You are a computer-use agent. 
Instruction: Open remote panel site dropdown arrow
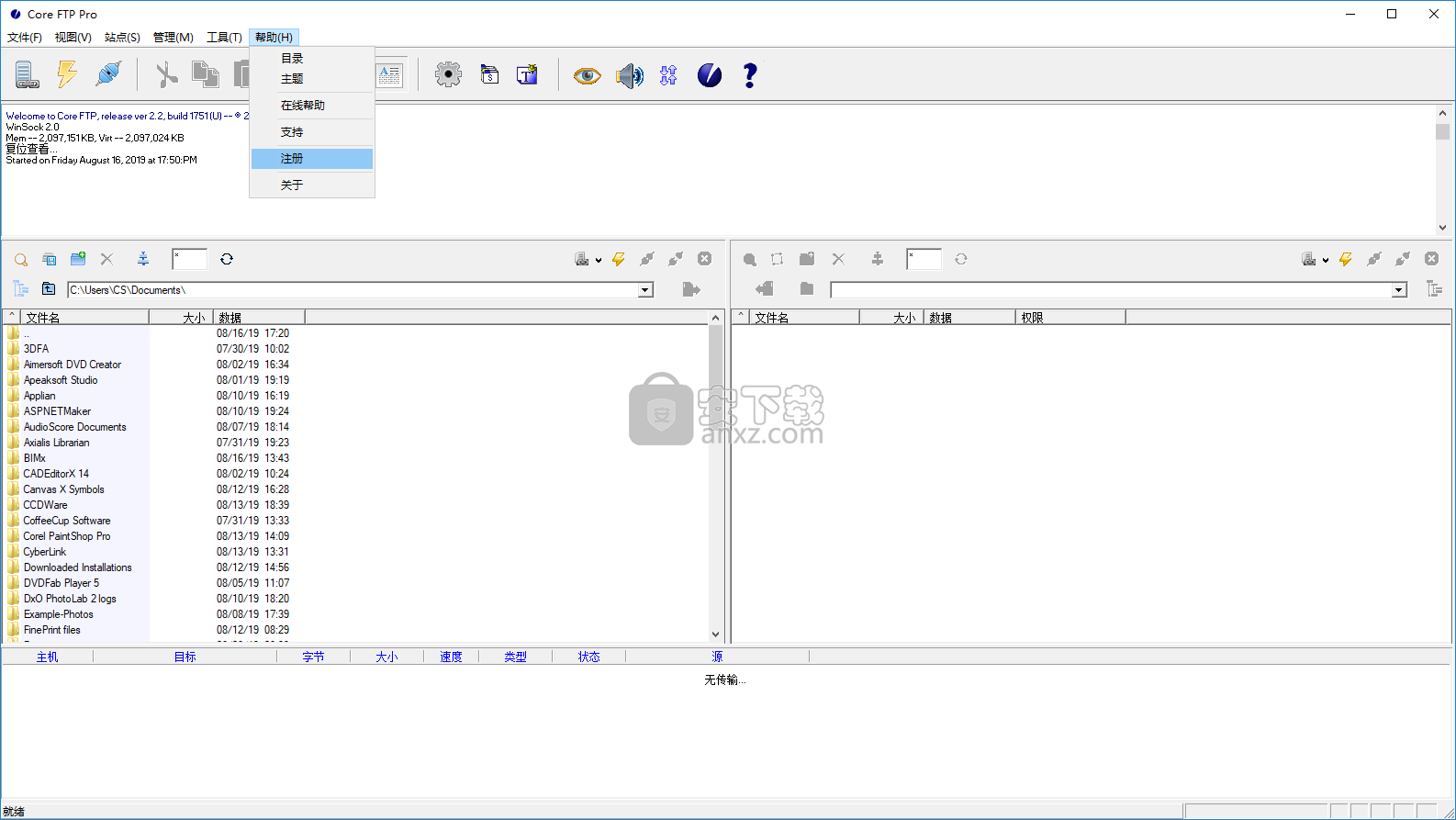(1326, 260)
